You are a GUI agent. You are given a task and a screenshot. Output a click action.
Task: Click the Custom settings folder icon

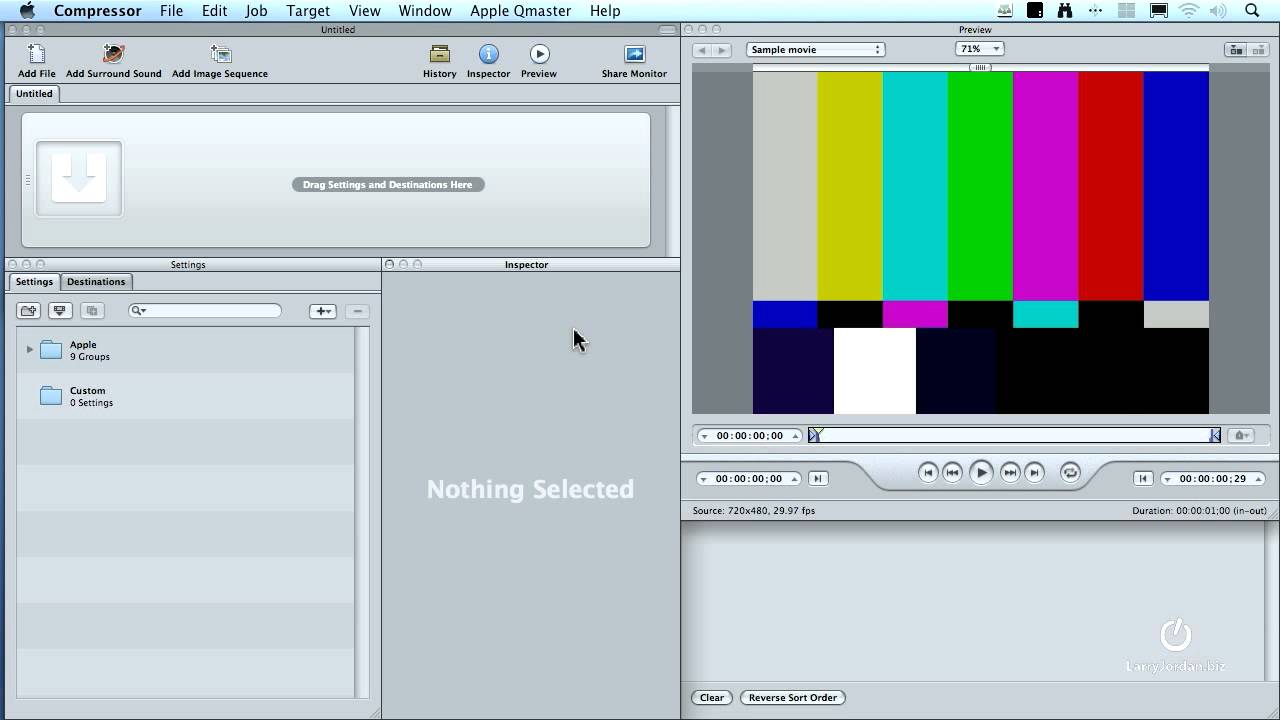(x=51, y=396)
